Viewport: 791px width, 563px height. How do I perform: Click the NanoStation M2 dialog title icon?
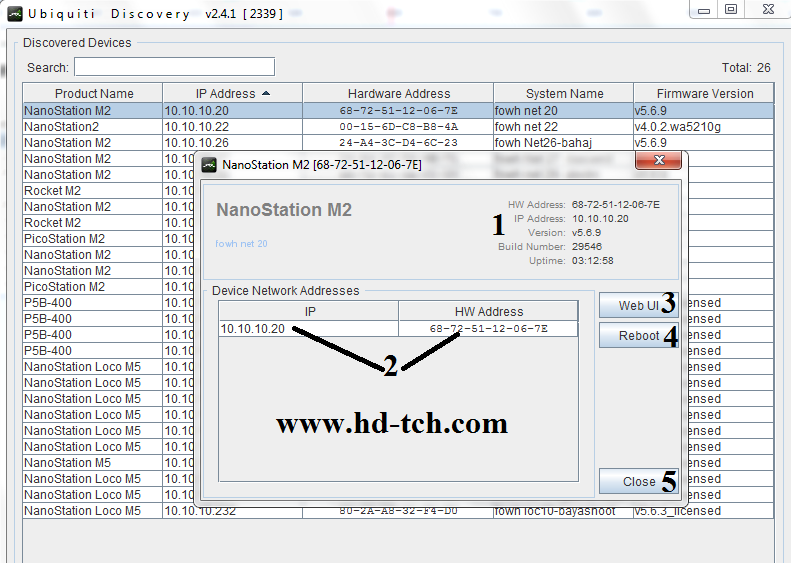coord(210,164)
